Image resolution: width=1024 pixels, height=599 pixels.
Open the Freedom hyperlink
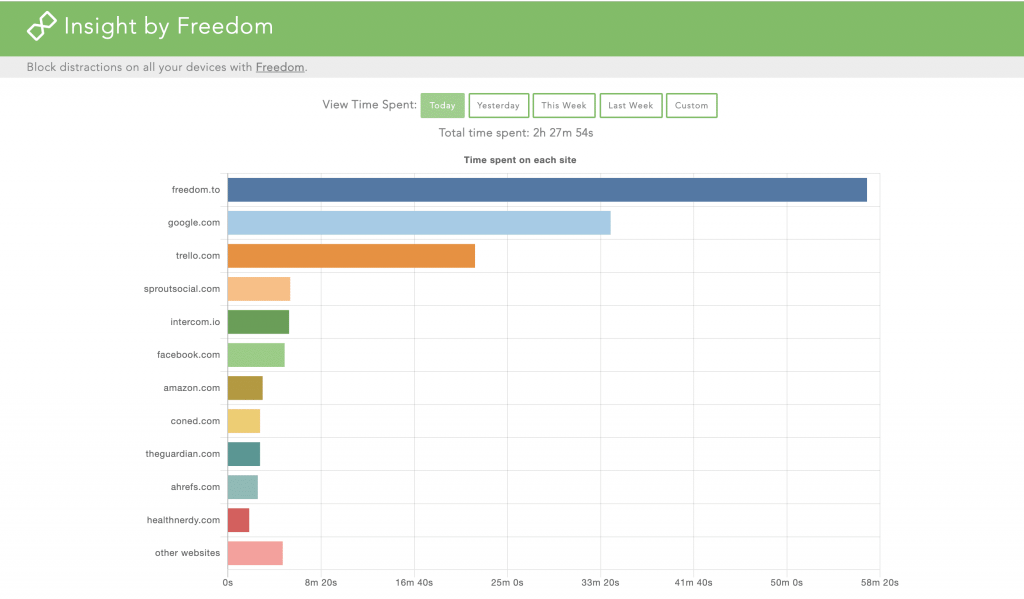[x=280, y=67]
